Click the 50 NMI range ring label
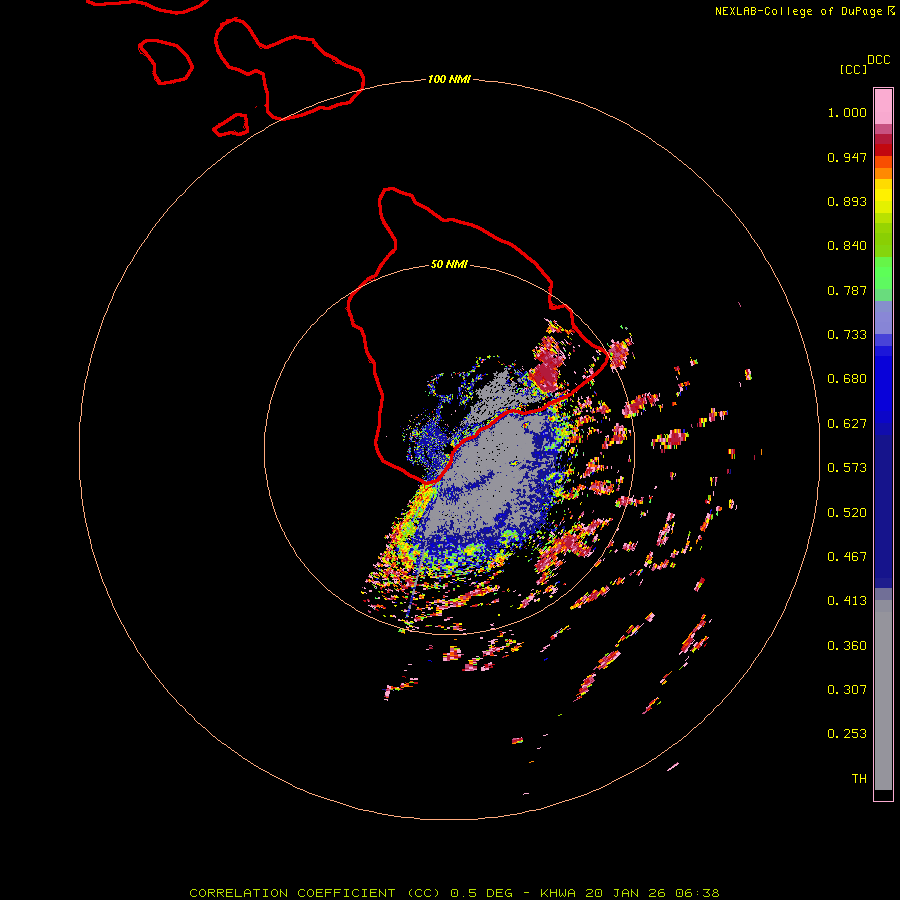 coord(449,264)
